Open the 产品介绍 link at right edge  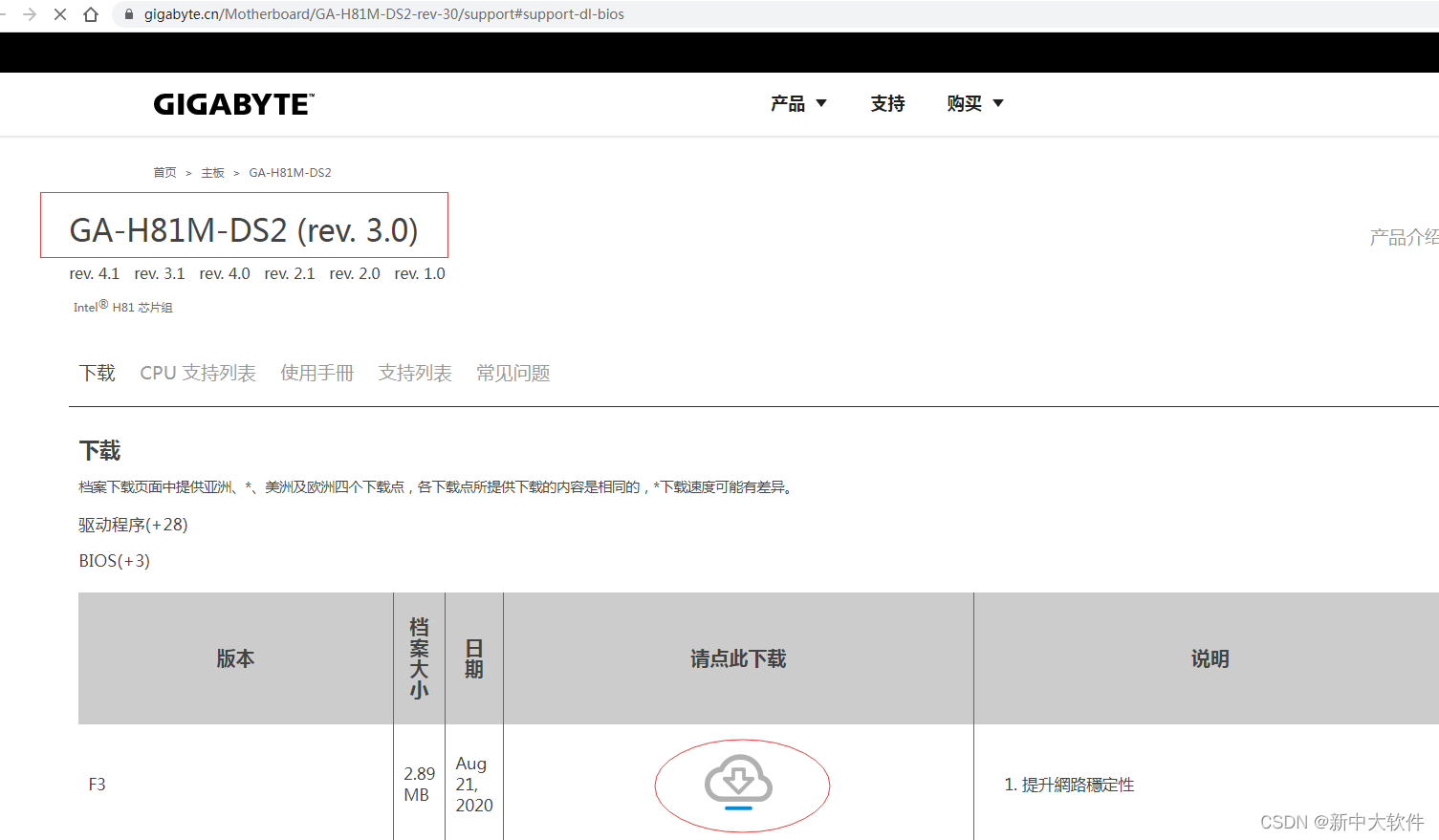coord(1404,237)
